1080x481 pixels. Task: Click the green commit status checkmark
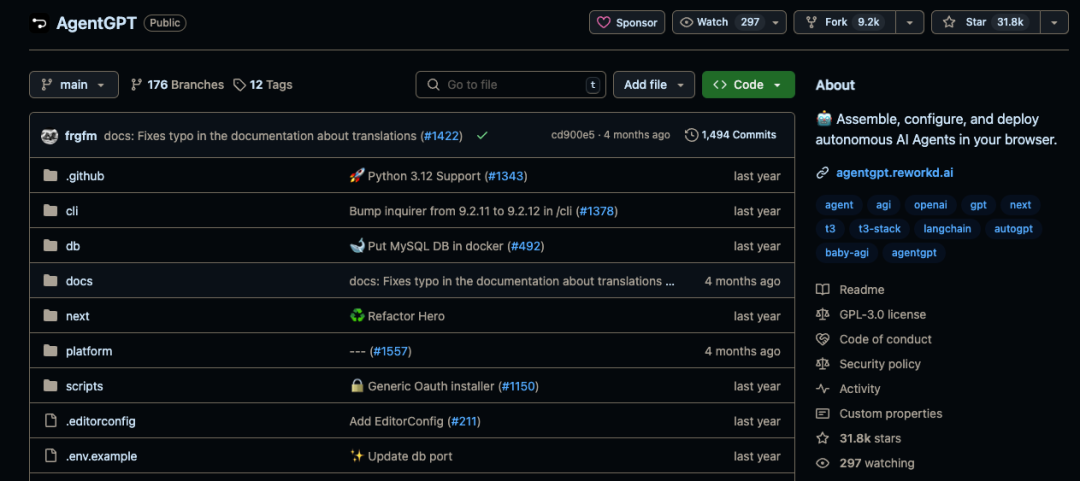click(482, 135)
